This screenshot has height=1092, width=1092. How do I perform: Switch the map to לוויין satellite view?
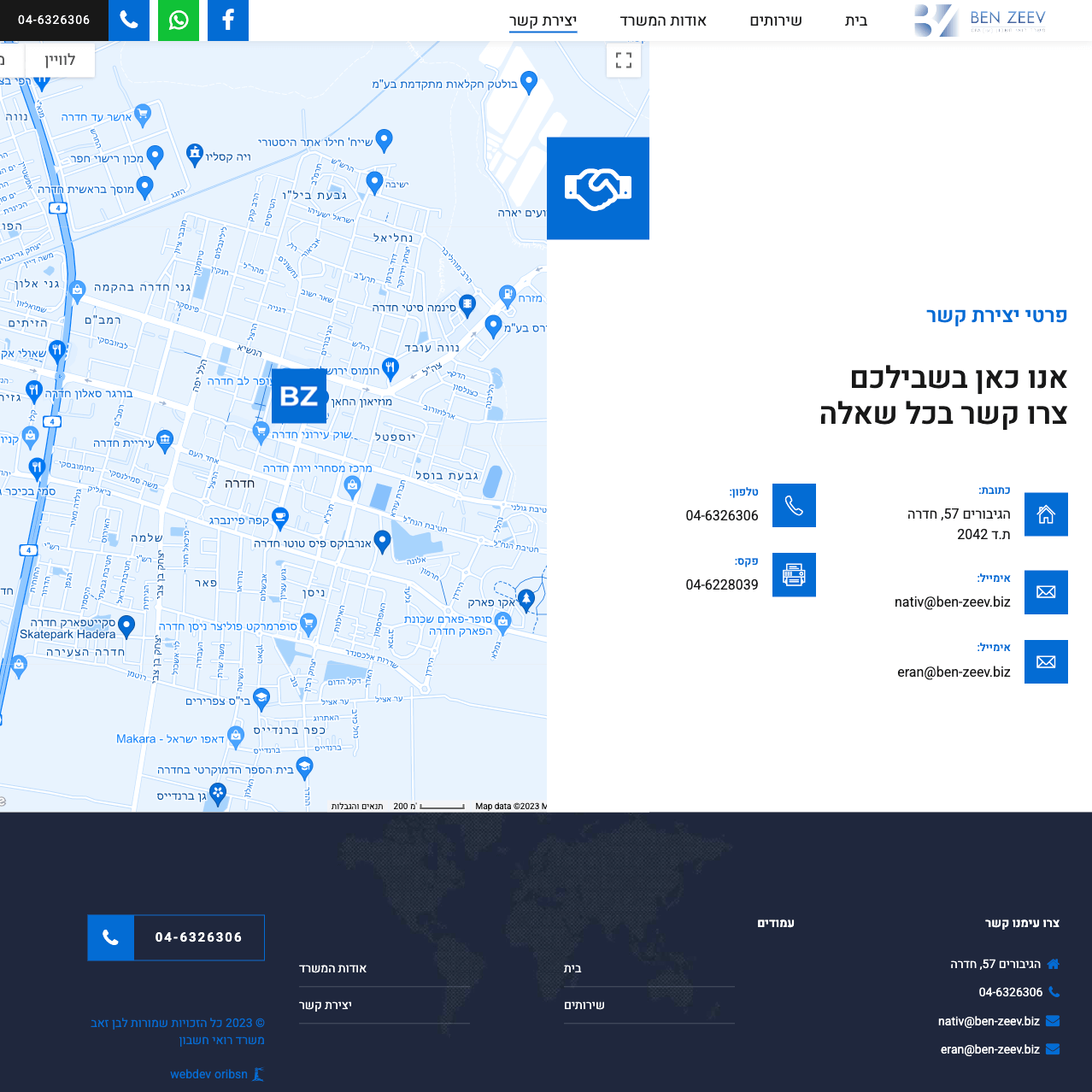pyautogui.click(x=60, y=60)
